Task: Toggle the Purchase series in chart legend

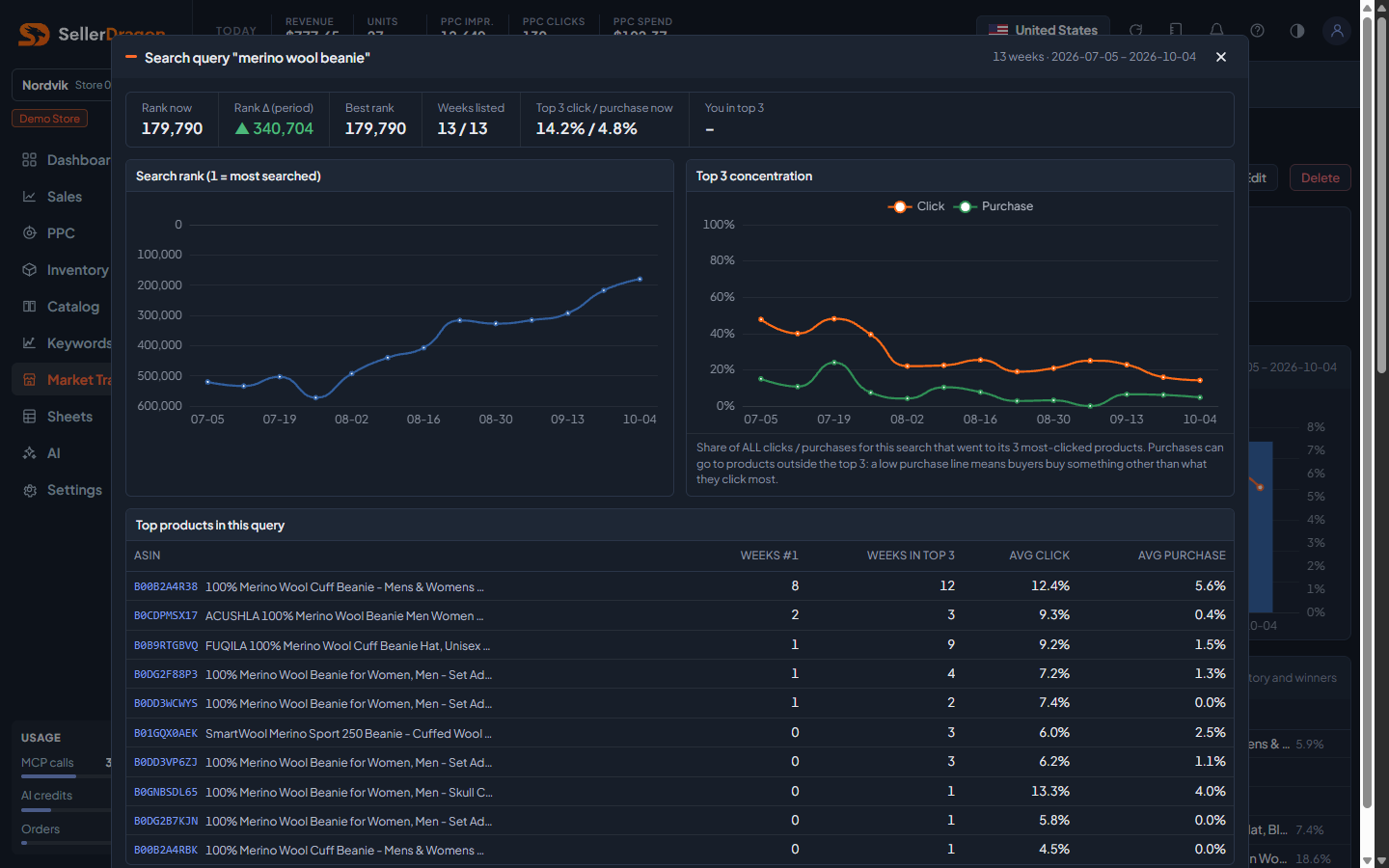Action: [994, 206]
